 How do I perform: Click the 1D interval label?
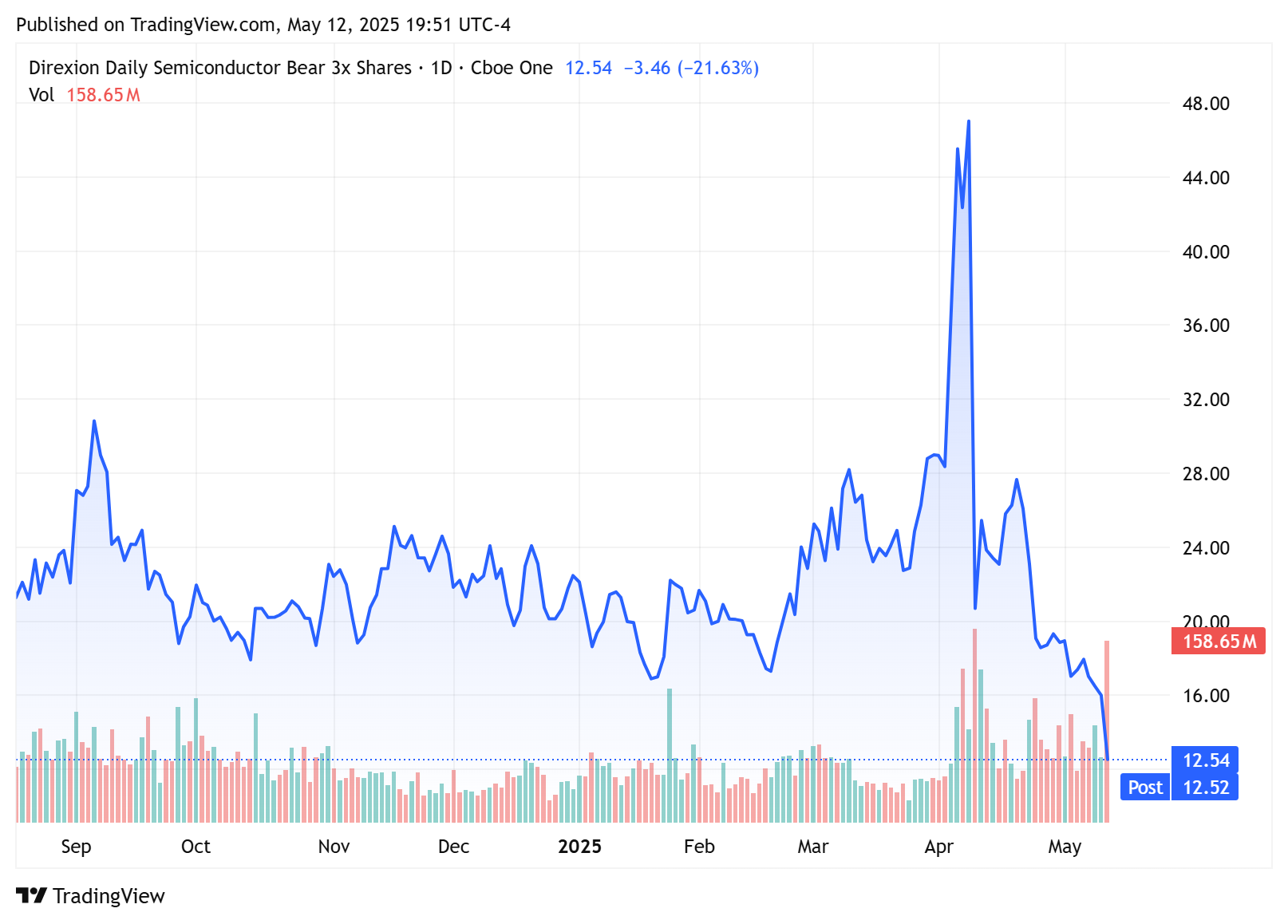click(x=441, y=68)
